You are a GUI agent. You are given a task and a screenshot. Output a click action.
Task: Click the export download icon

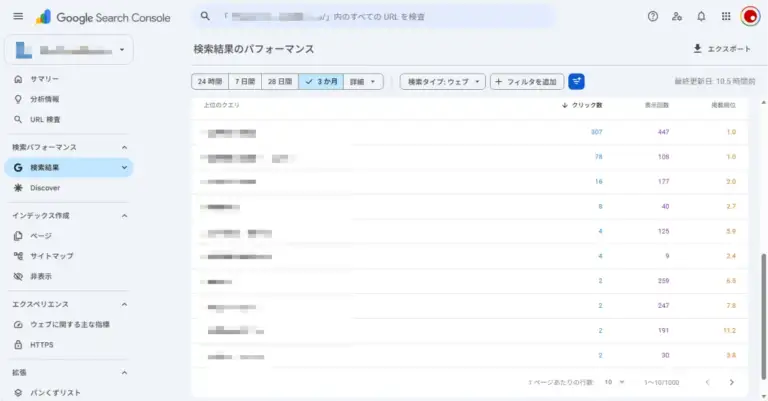coord(697,48)
